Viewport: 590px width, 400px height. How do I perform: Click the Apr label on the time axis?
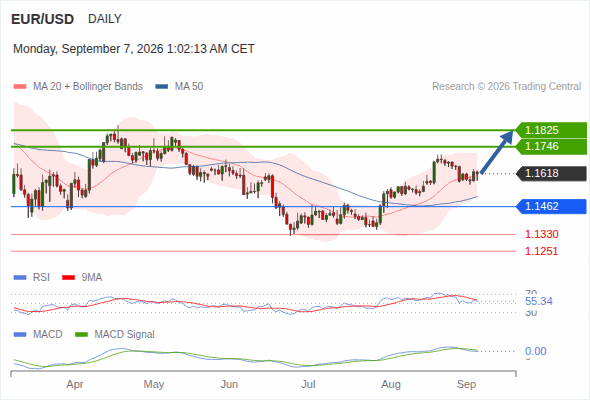pos(75,385)
